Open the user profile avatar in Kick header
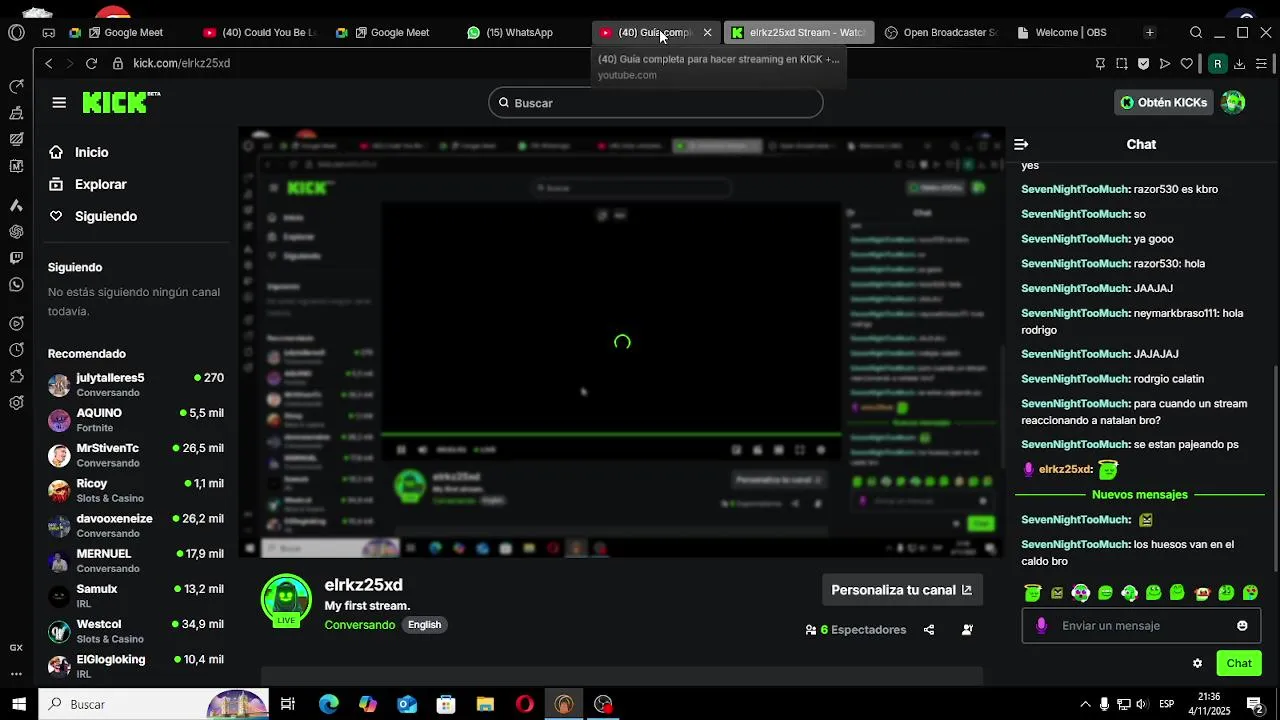 [1233, 102]
